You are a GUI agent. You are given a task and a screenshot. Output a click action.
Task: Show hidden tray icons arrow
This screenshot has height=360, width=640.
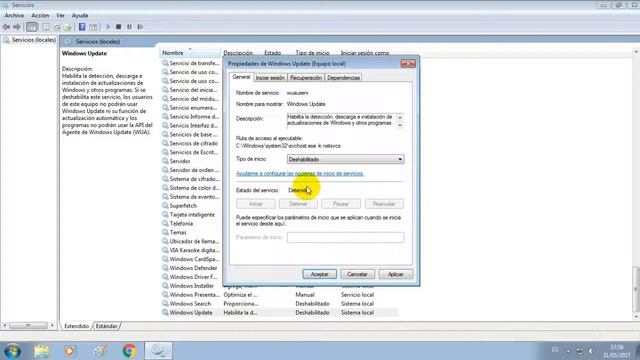(568, 351)
